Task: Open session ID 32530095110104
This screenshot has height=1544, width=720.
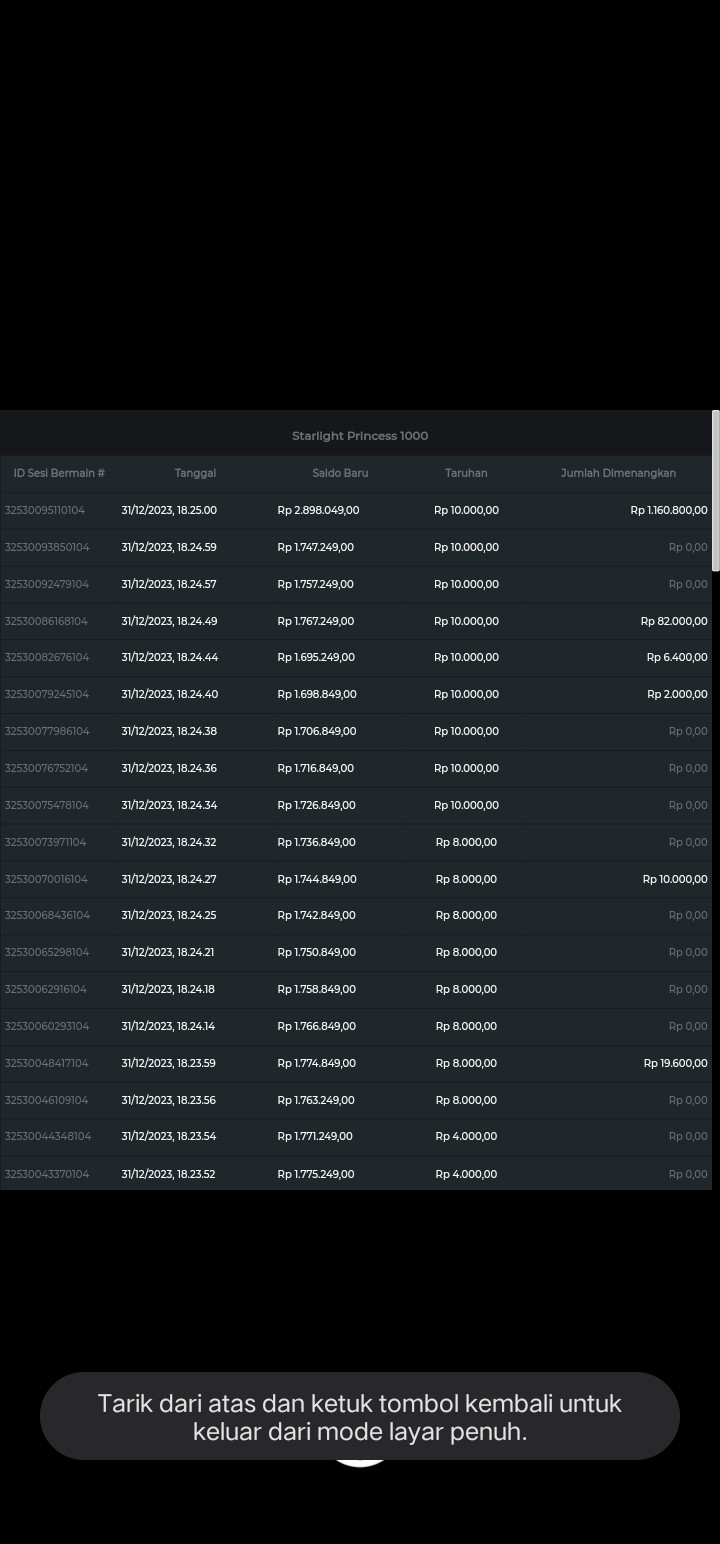Action: point(45,510)
